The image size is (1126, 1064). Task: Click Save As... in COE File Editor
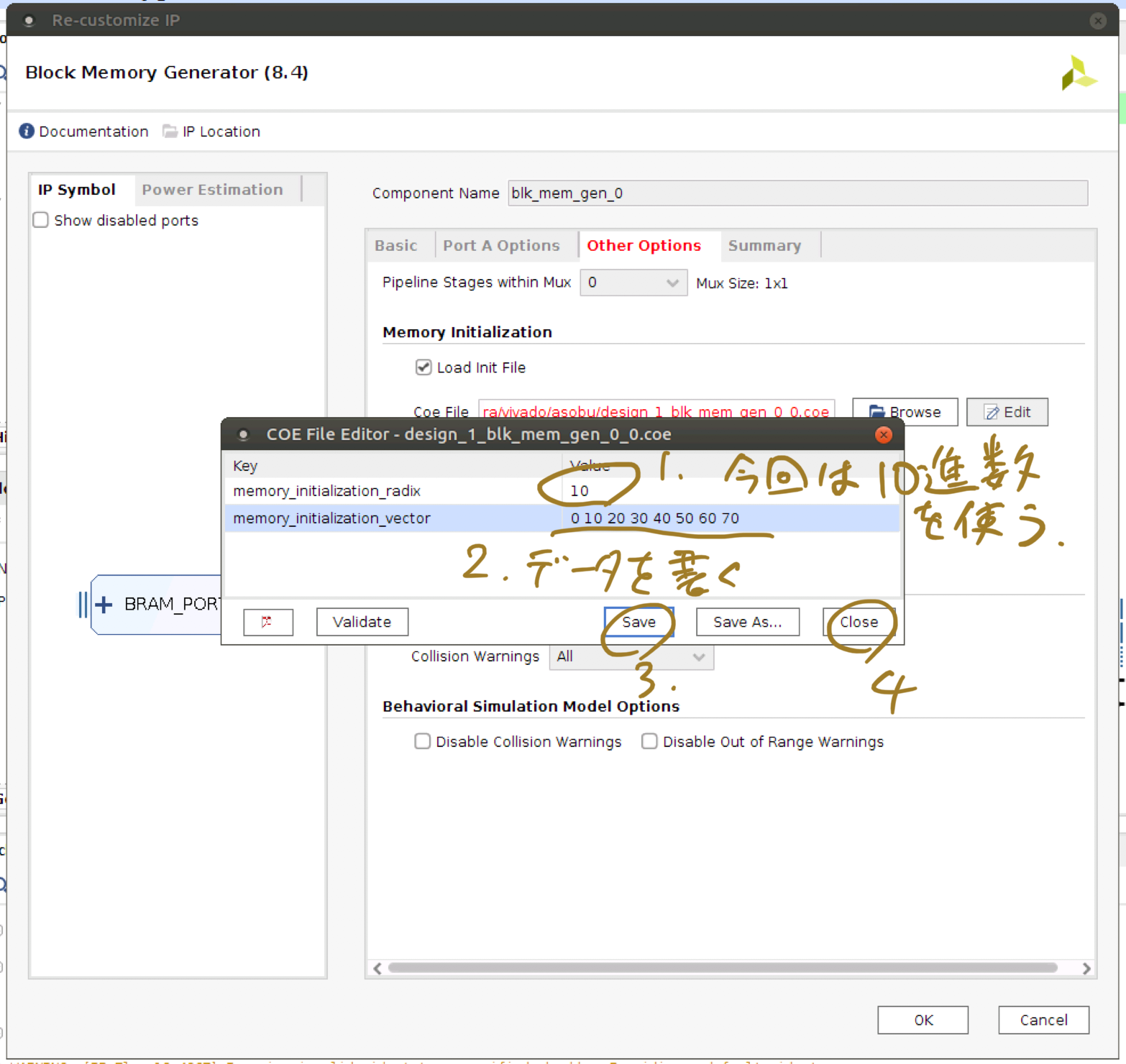pos(748,622)
